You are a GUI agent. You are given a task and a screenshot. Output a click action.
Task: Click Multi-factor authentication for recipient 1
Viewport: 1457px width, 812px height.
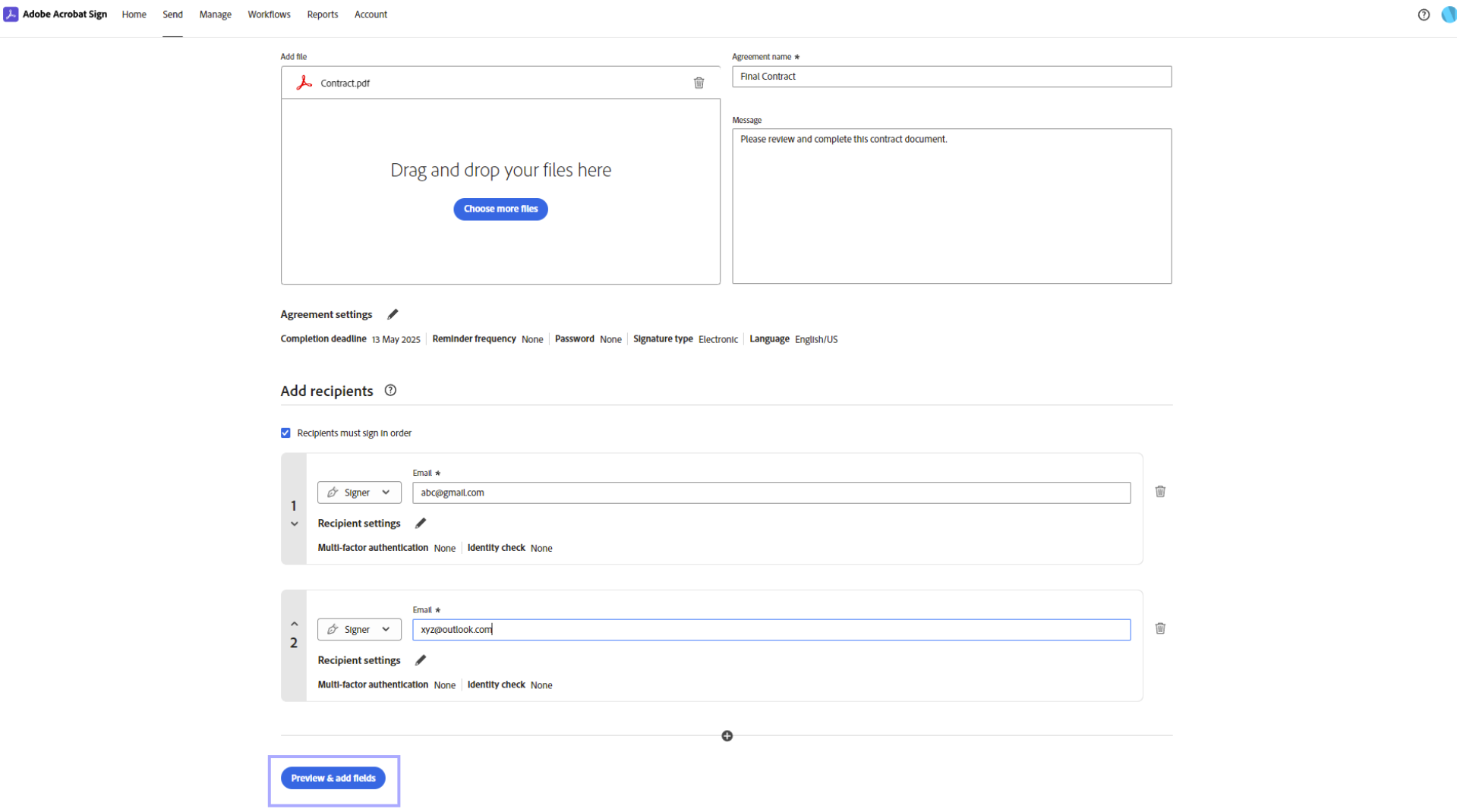point(373,548)
